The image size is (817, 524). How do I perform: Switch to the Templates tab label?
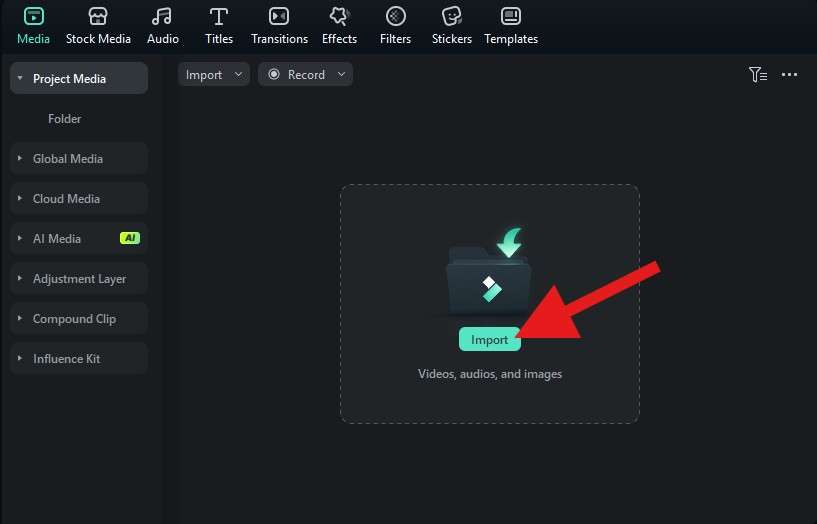[511, 39]
